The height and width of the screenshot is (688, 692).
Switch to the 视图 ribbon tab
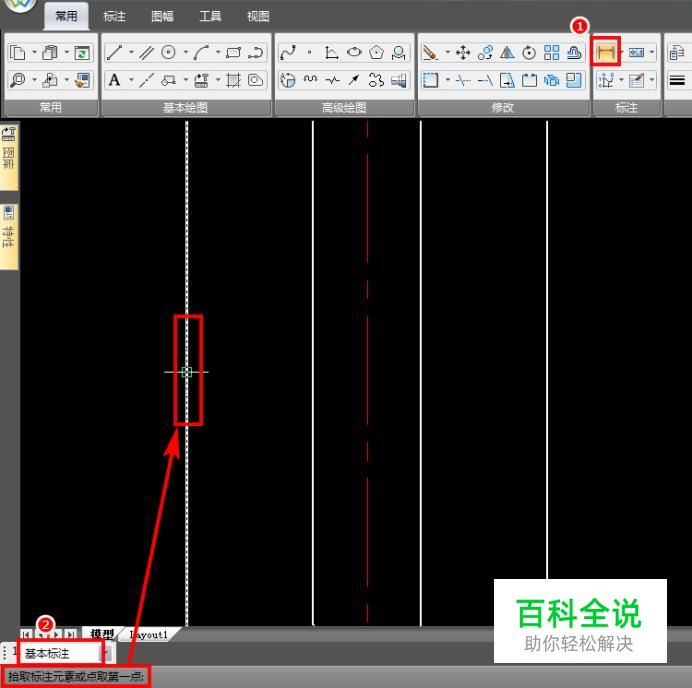pyautogui.click(x=258, y=16)
